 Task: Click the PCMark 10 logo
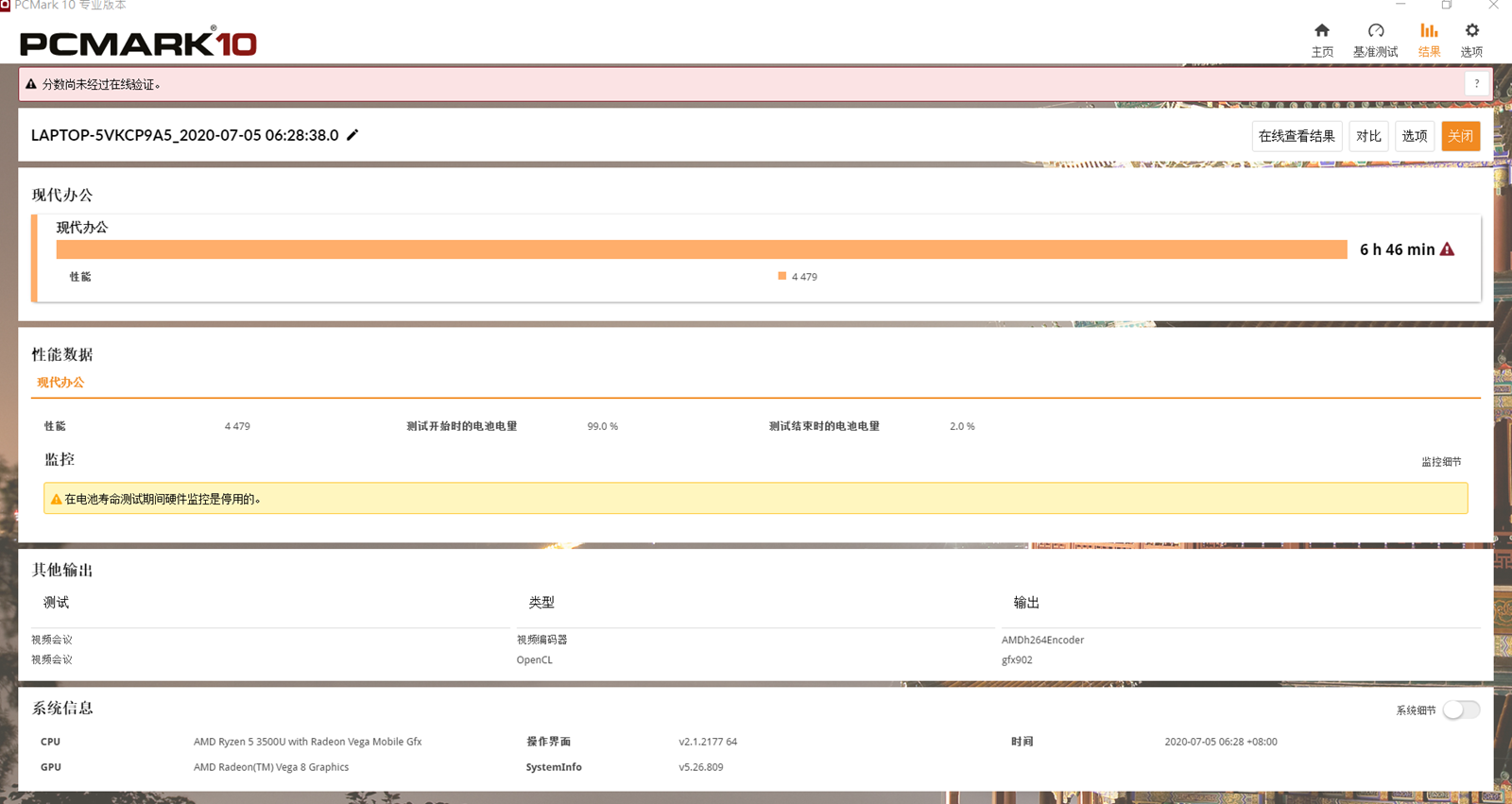pos(138,43)
